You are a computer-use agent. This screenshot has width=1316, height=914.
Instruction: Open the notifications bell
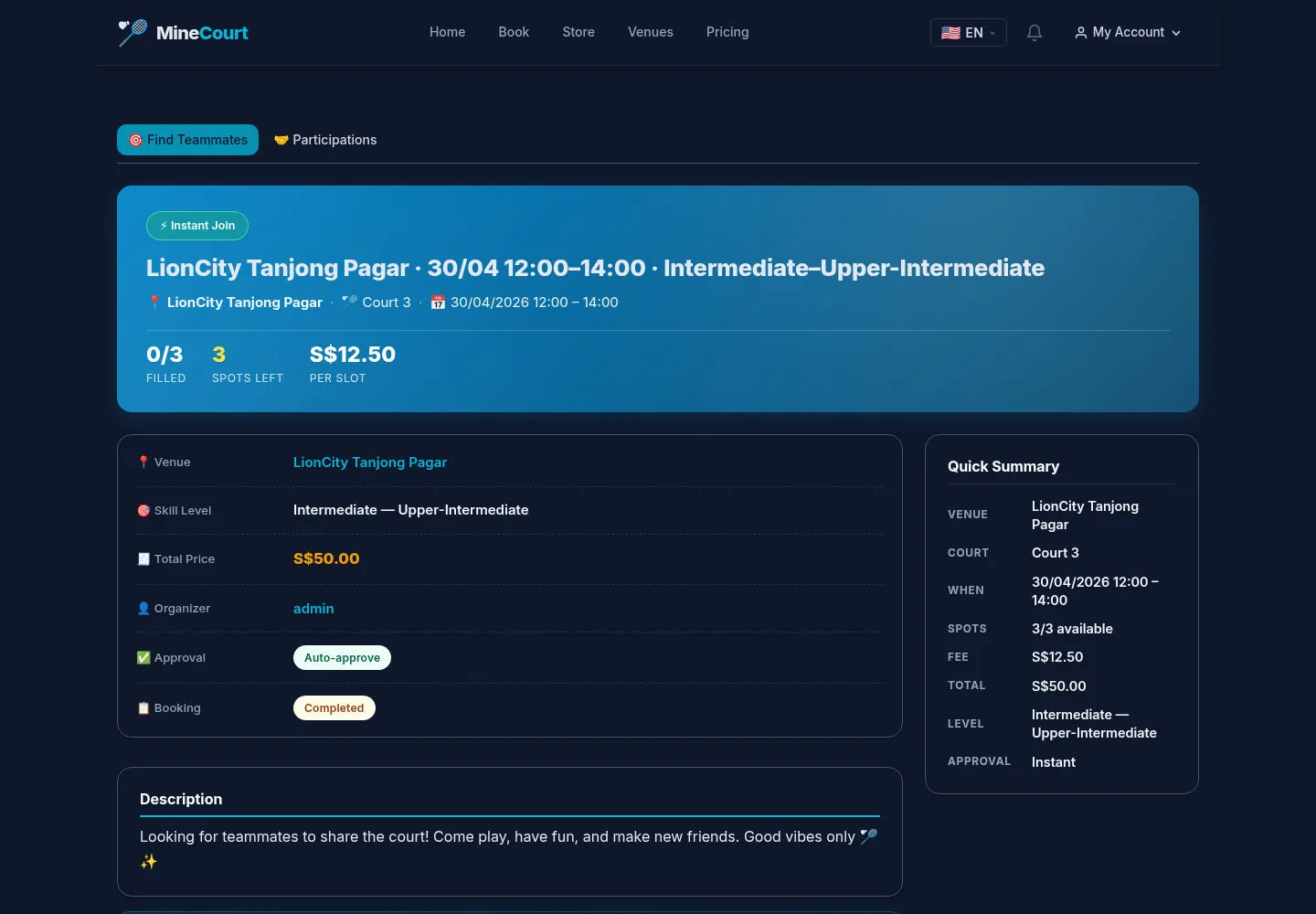pyautogui.click(x=1035, y=33)
